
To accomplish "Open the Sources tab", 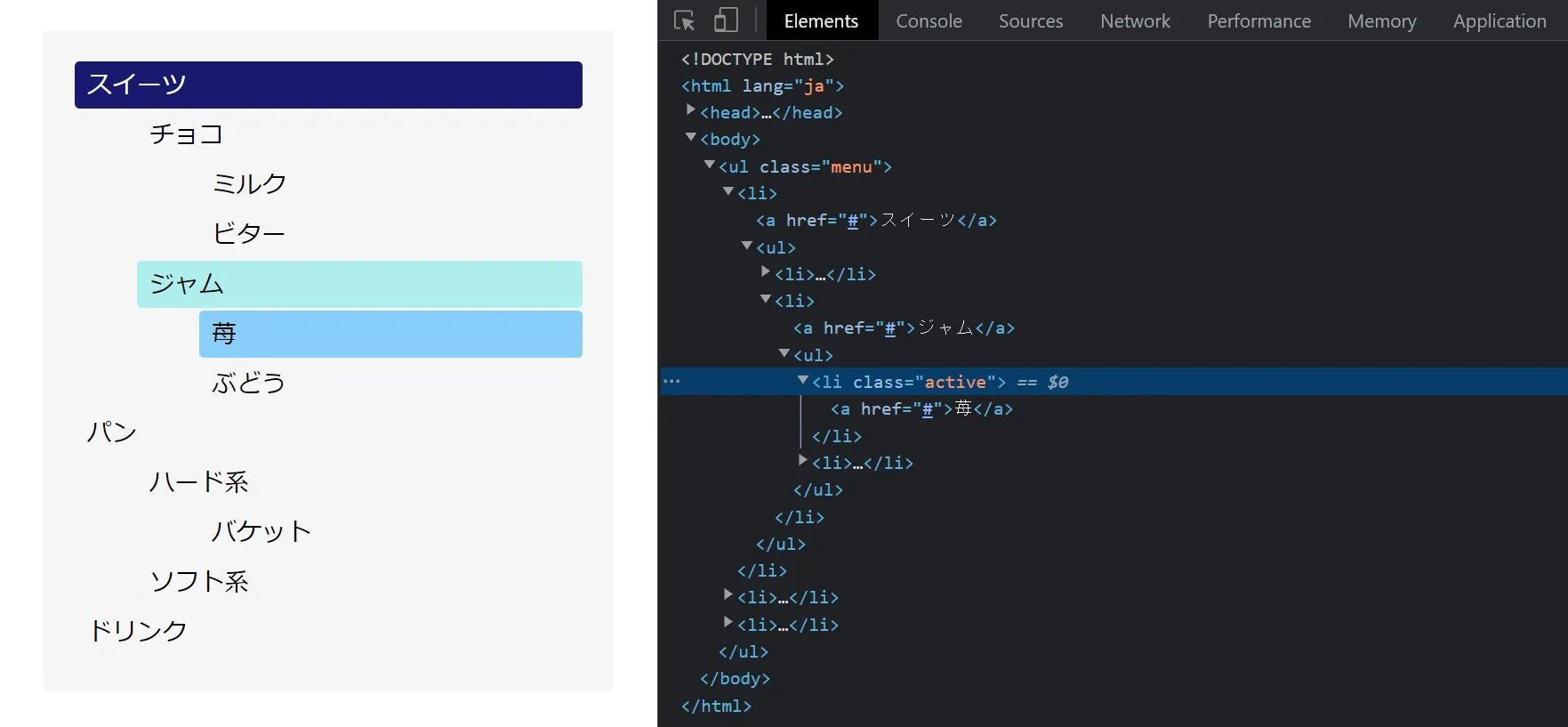I will (x=1030, y=20).
